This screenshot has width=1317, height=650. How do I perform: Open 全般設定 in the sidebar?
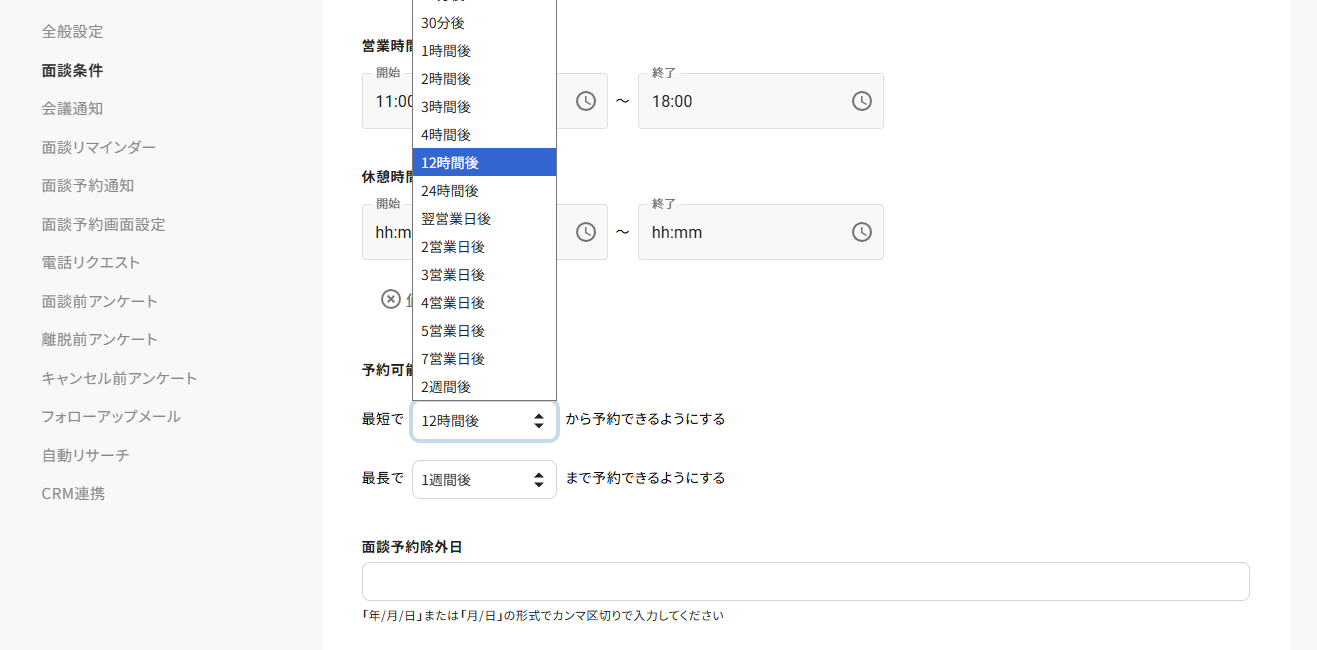click(72, 31)
